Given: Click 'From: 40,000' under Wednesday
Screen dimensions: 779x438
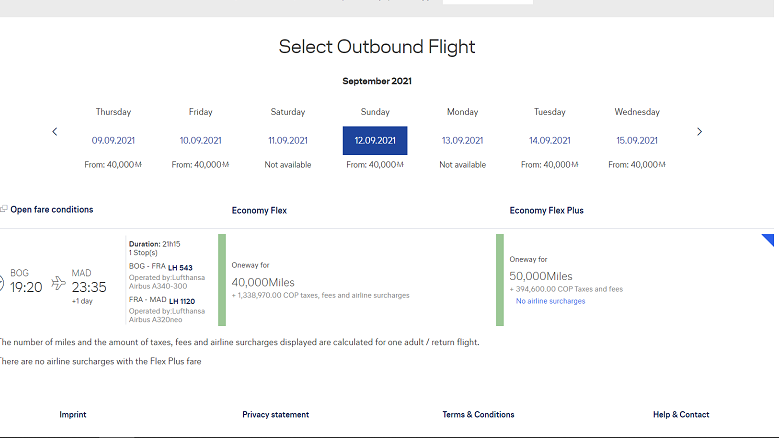Looking at the screenshot, I should click(637, 164).
